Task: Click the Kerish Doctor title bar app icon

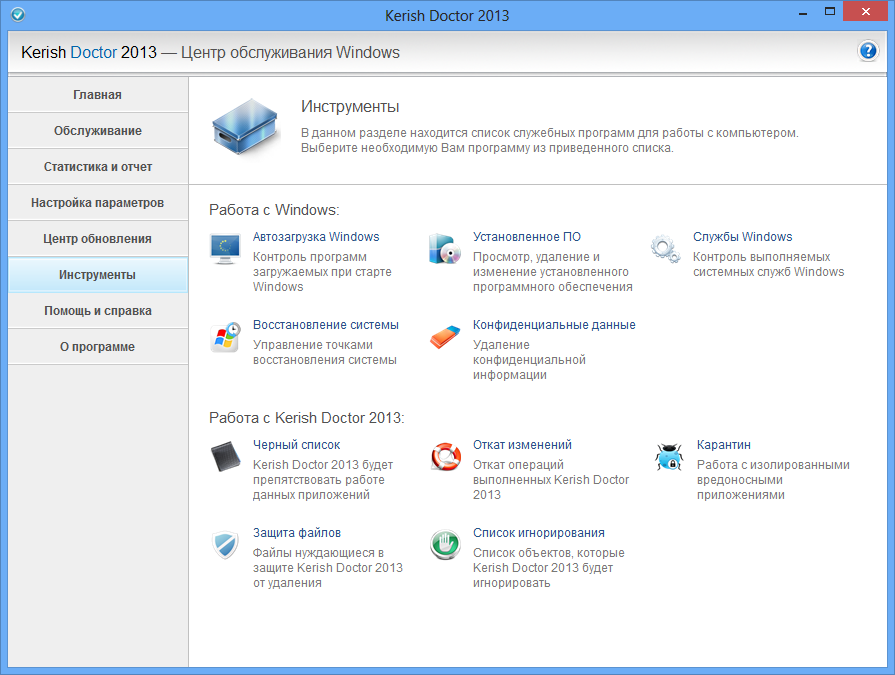Action: (18, 14)
